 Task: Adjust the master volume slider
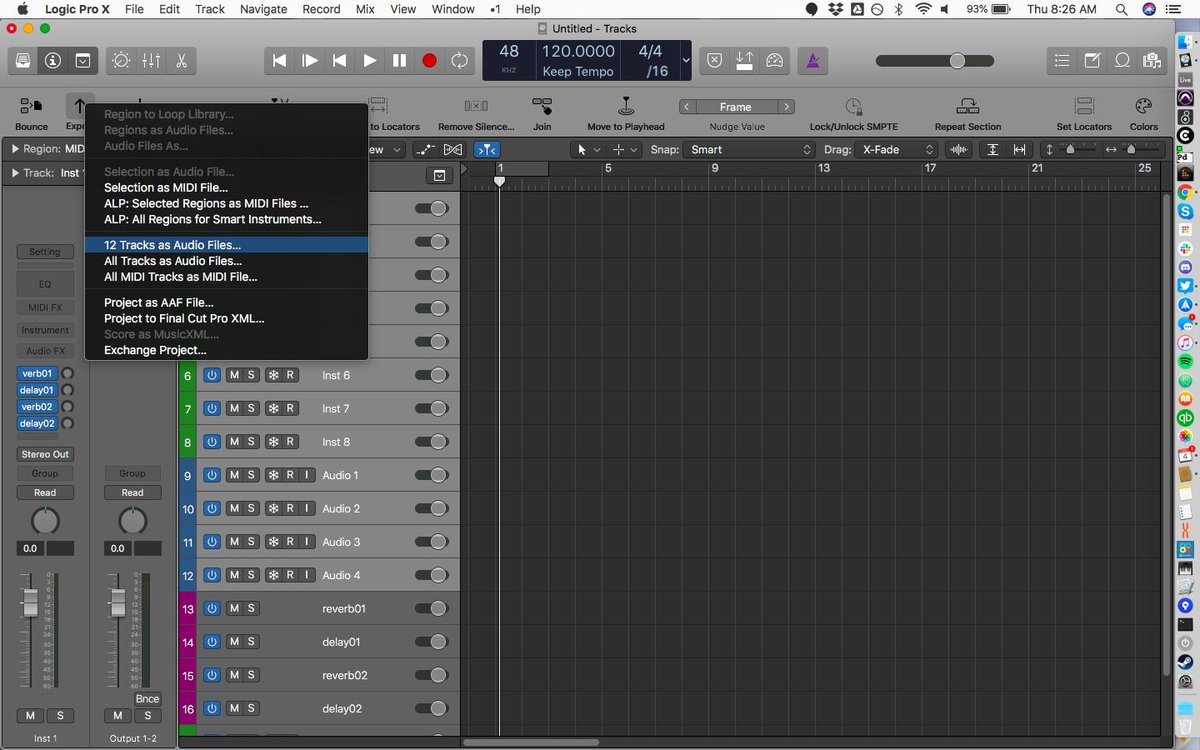coord(935,61)
